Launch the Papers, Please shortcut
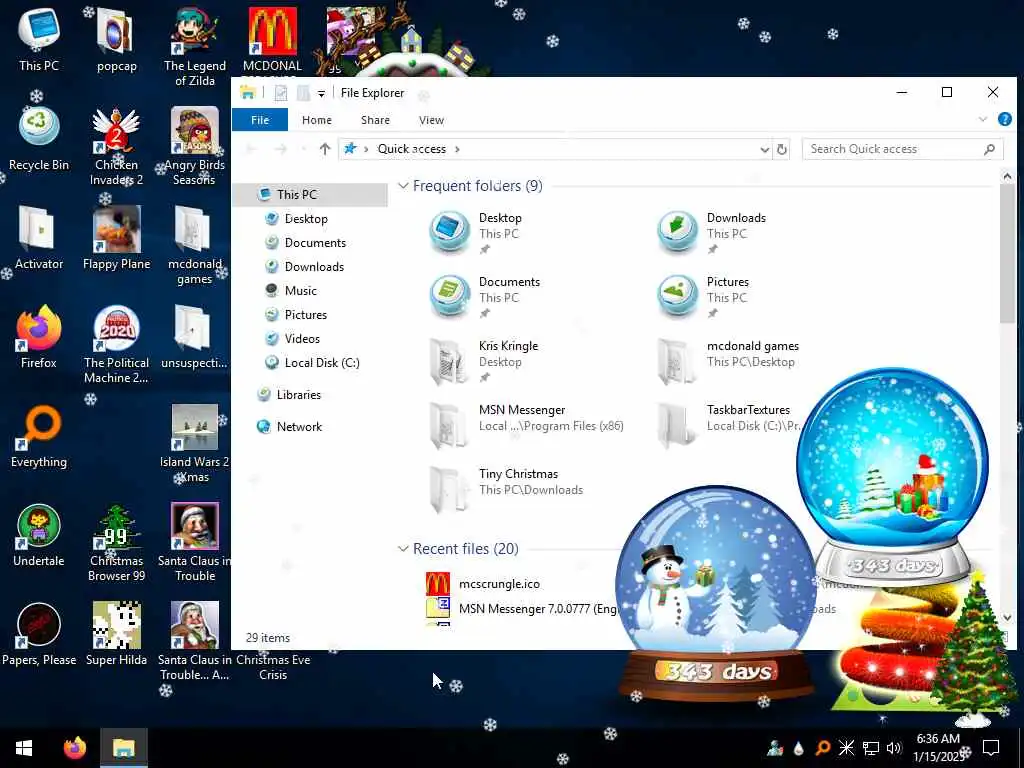Viewport: 1024px width, 768px height. (x=39, y=635)
